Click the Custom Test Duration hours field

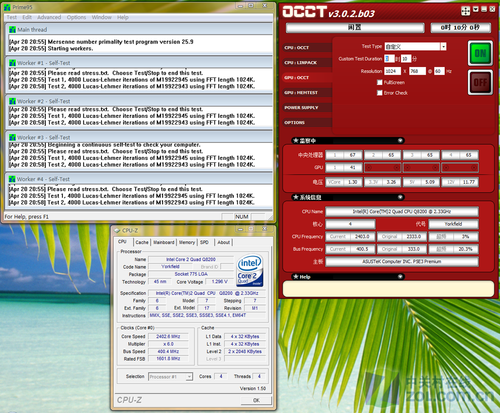point(389,59)
